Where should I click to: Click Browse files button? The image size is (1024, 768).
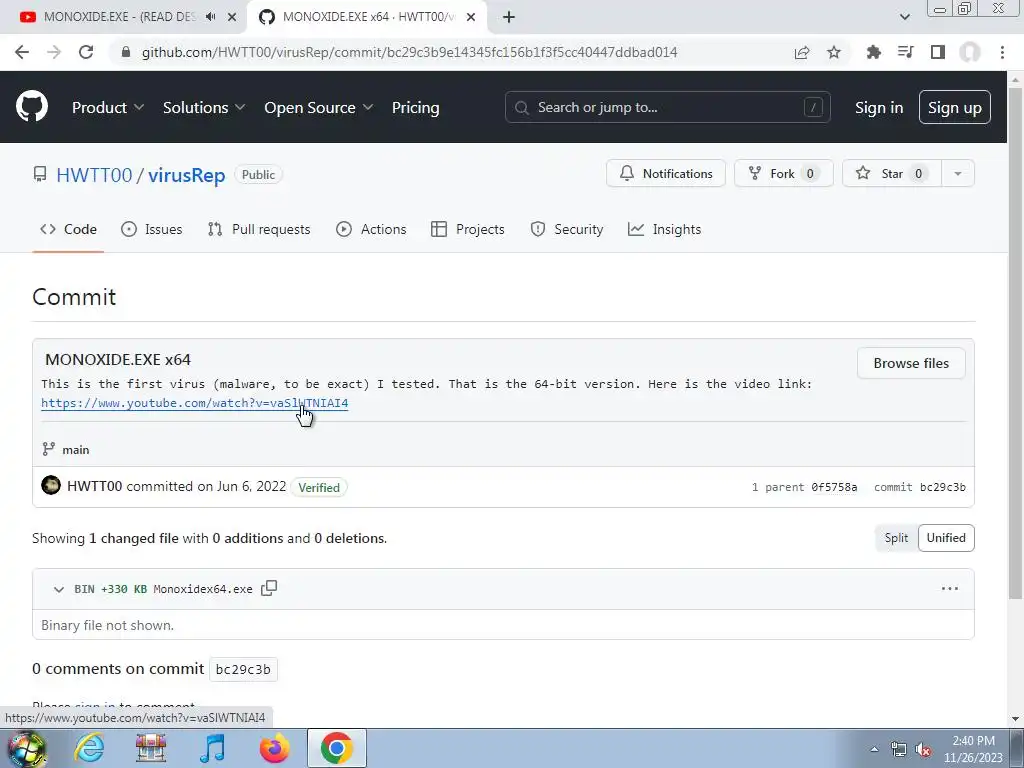pos(911,363)
